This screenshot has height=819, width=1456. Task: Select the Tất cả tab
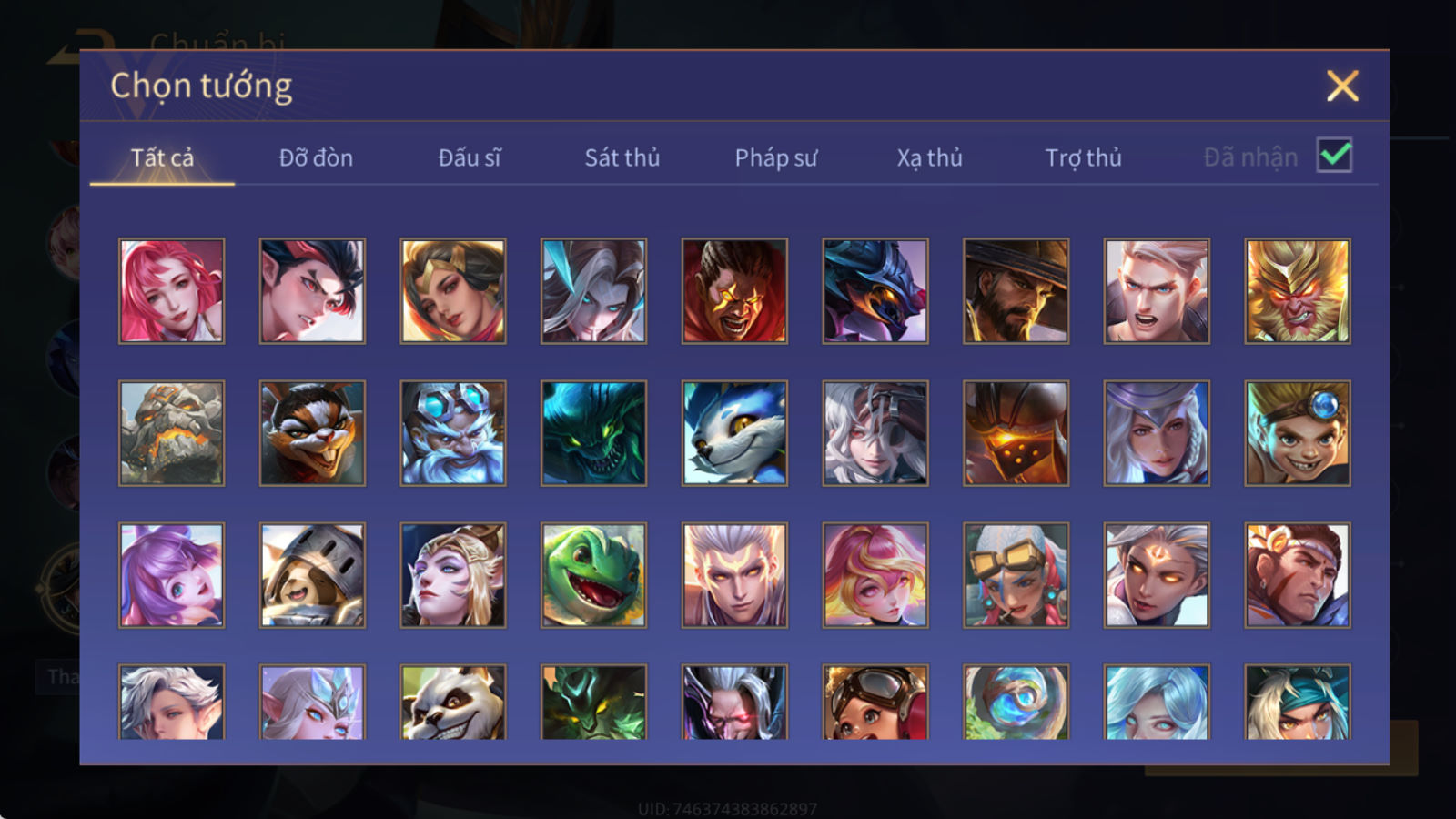(x=162, y=157)
